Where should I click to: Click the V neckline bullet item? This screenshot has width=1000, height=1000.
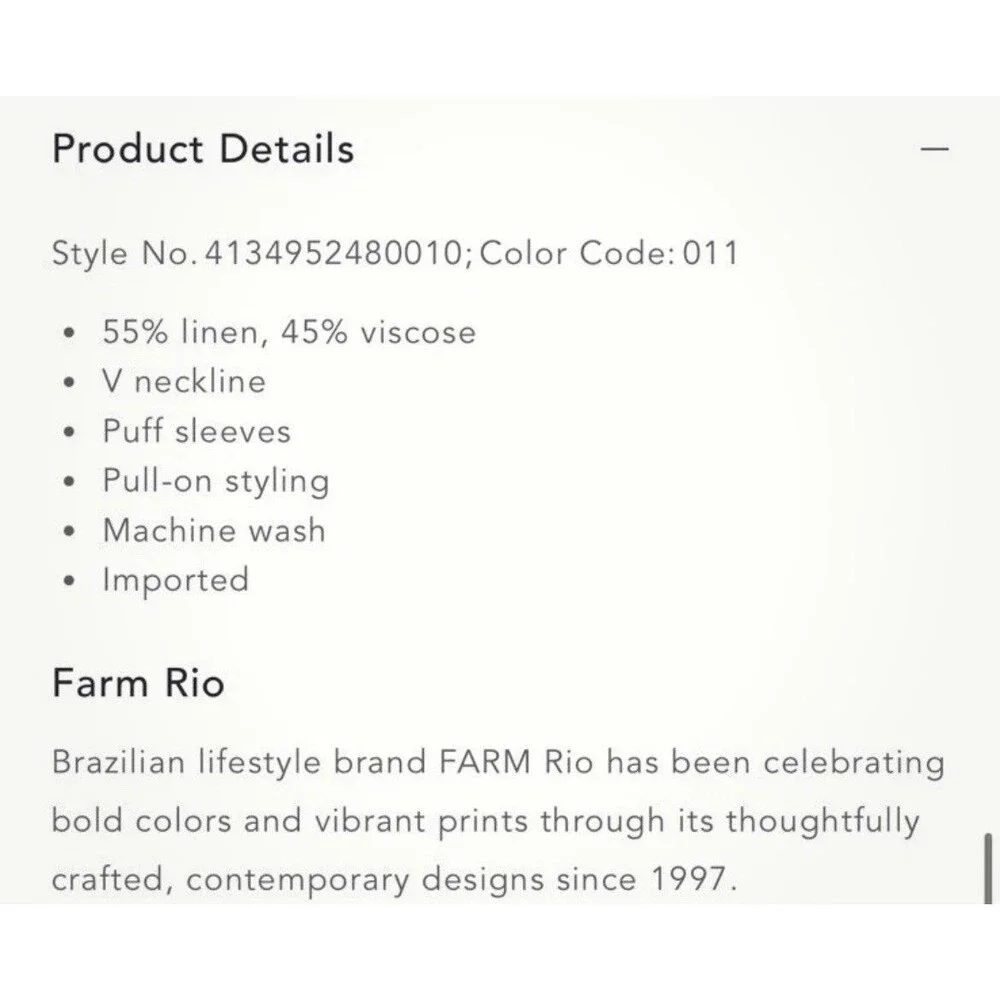pos(184,381)
